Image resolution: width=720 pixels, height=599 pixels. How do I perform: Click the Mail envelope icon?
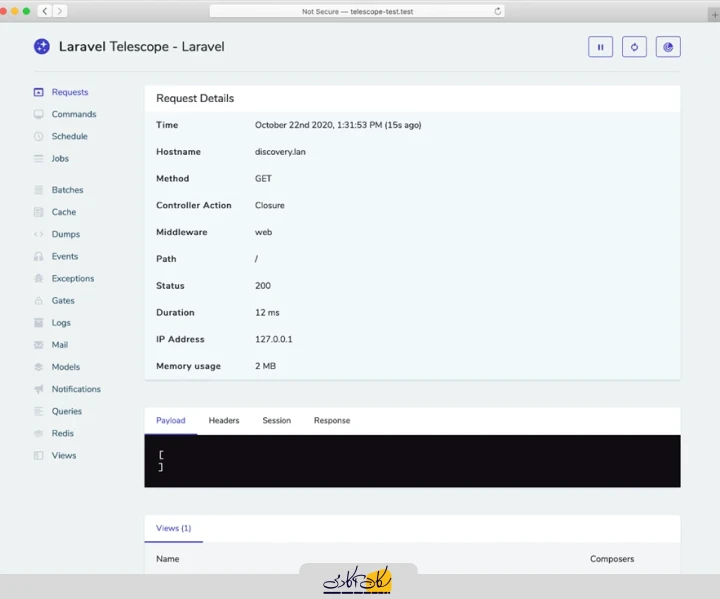pos(39,345)
